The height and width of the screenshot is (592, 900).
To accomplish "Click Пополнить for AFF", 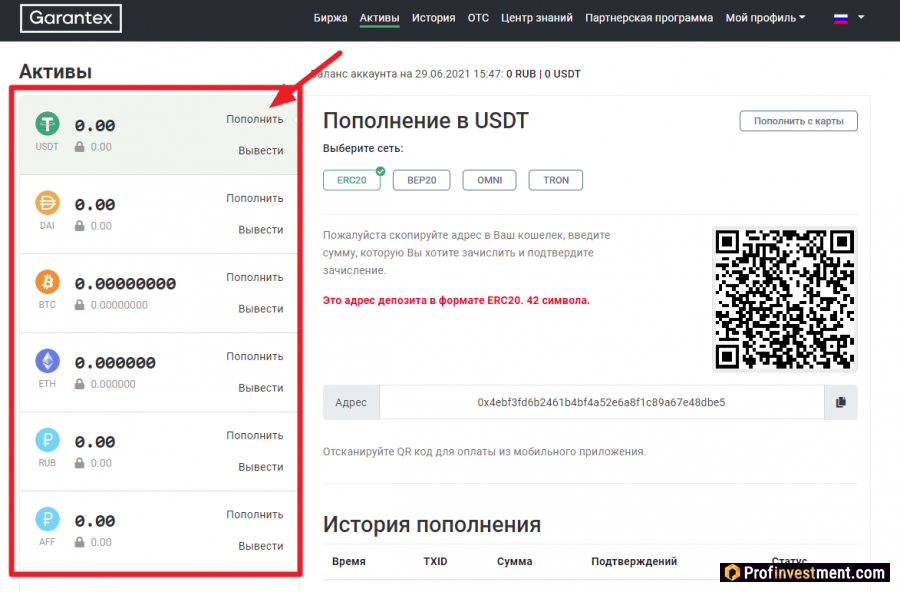I will 255,514.
